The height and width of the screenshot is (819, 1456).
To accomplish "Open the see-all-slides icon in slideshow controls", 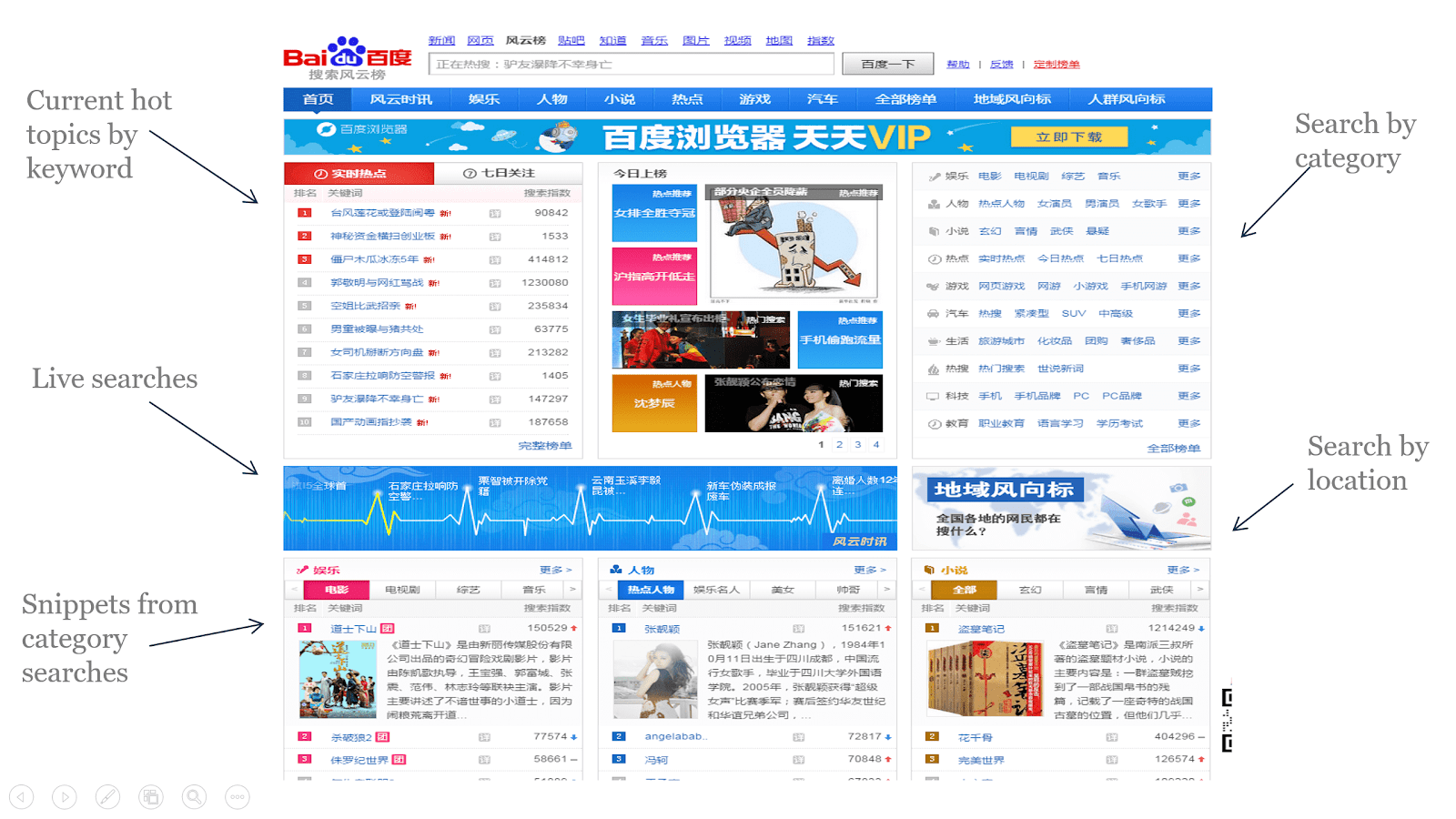I will 151,797.
